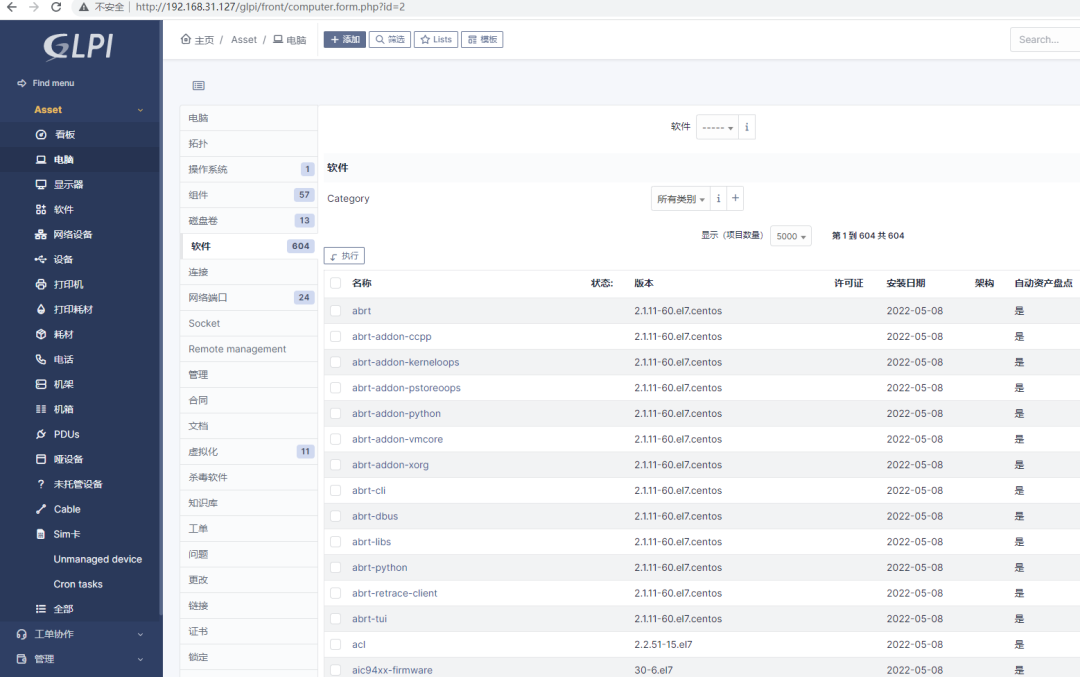The height and width of the screenshot is (677, 1080).
Task: Open 未托管设备 in sidebar
Action: click(x=78, y=484)
